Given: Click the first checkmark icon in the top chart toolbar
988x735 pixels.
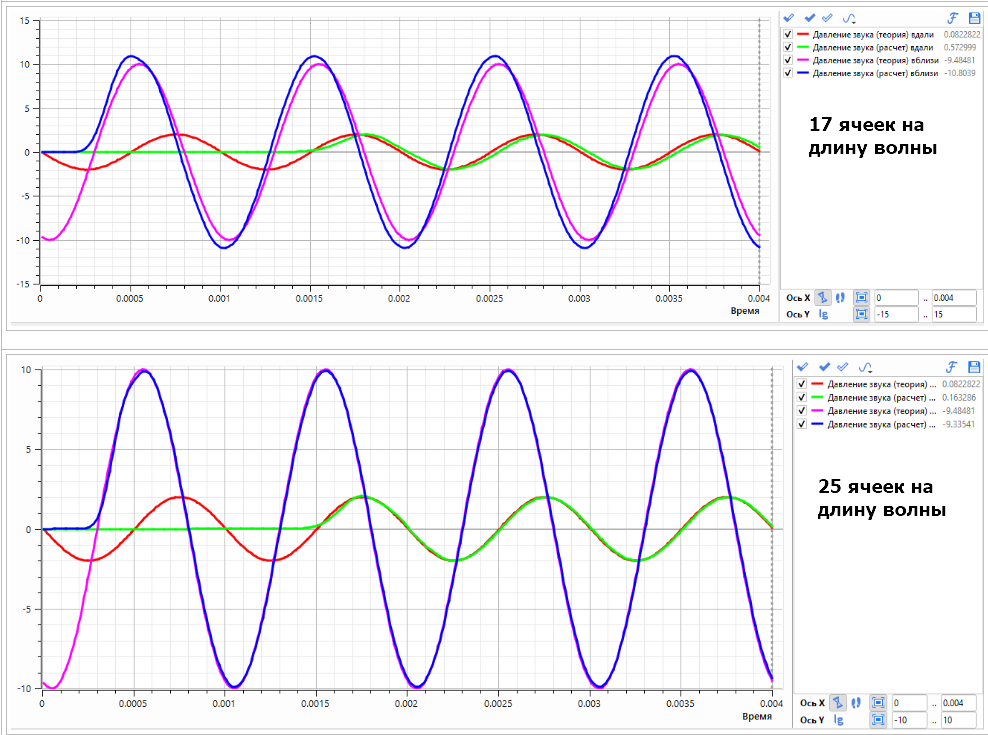Looking at the screenshot, I should pos(789,18).
